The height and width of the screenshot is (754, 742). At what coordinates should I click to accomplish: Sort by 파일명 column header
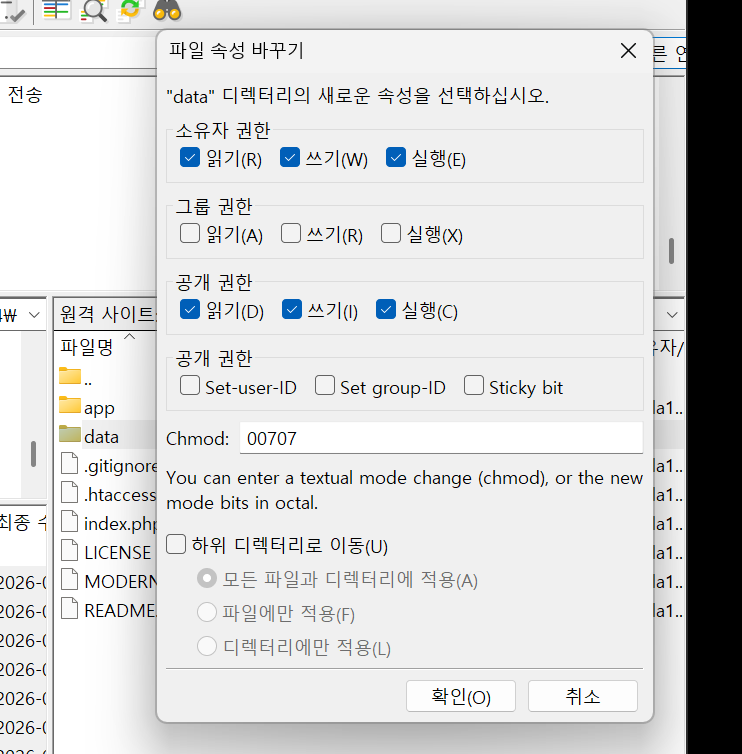point(87,346)
